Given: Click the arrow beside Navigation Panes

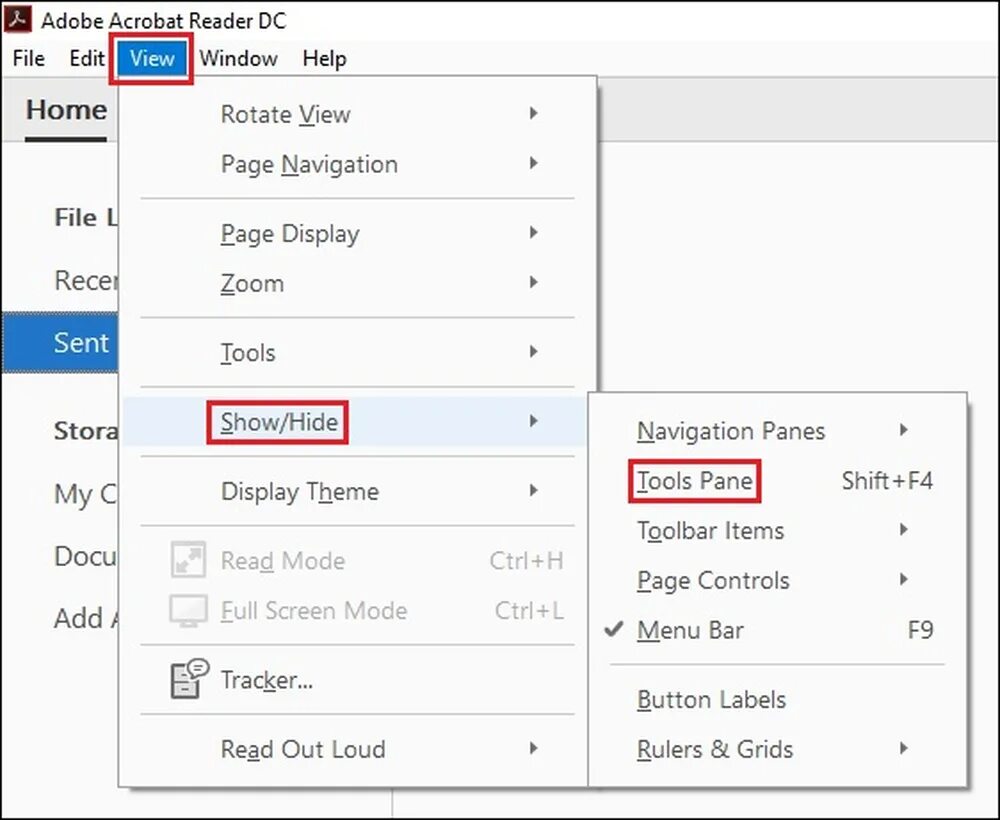Looking at the screenshot, I should [904, 430].
